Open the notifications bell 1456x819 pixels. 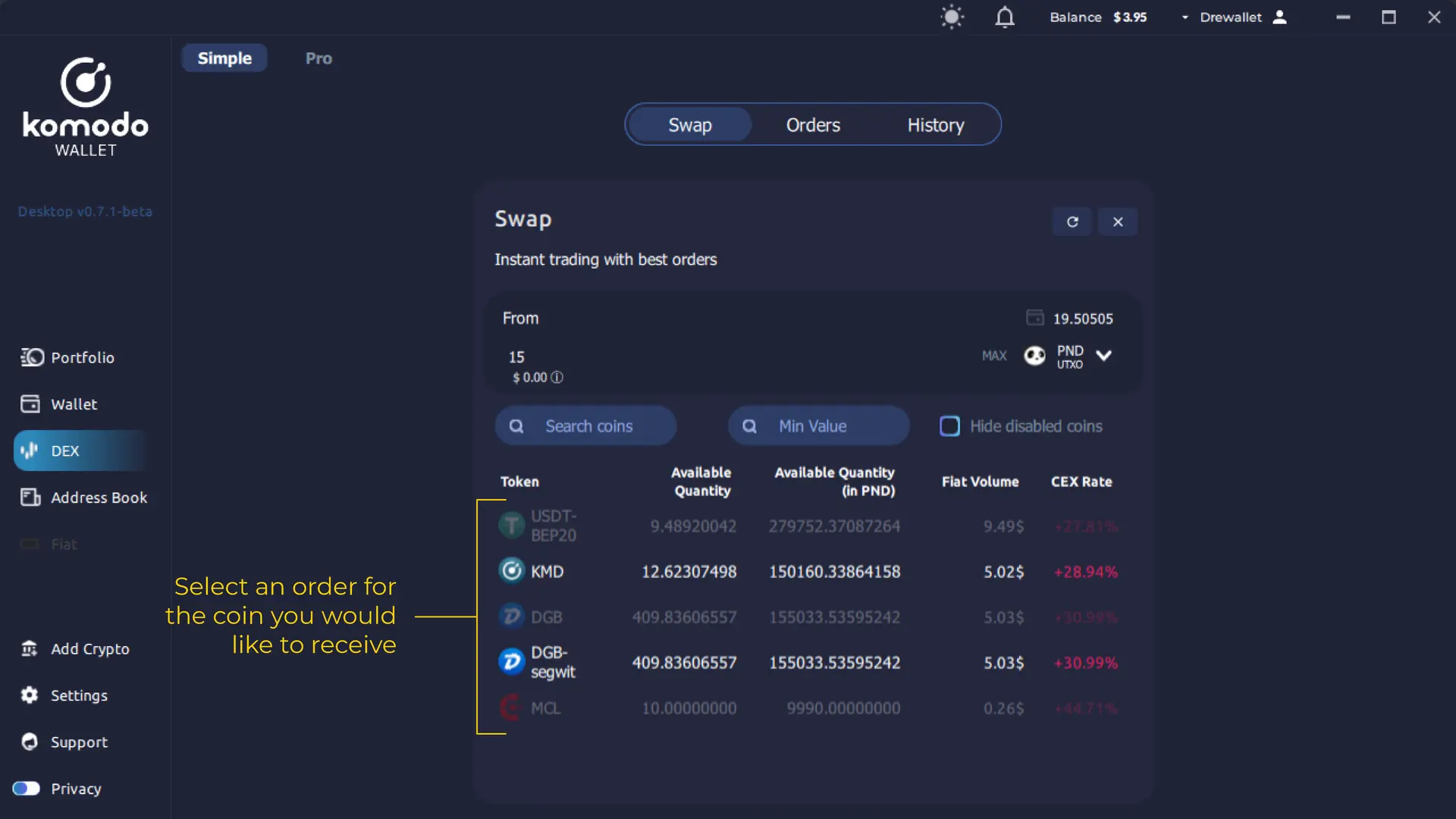1004,17
